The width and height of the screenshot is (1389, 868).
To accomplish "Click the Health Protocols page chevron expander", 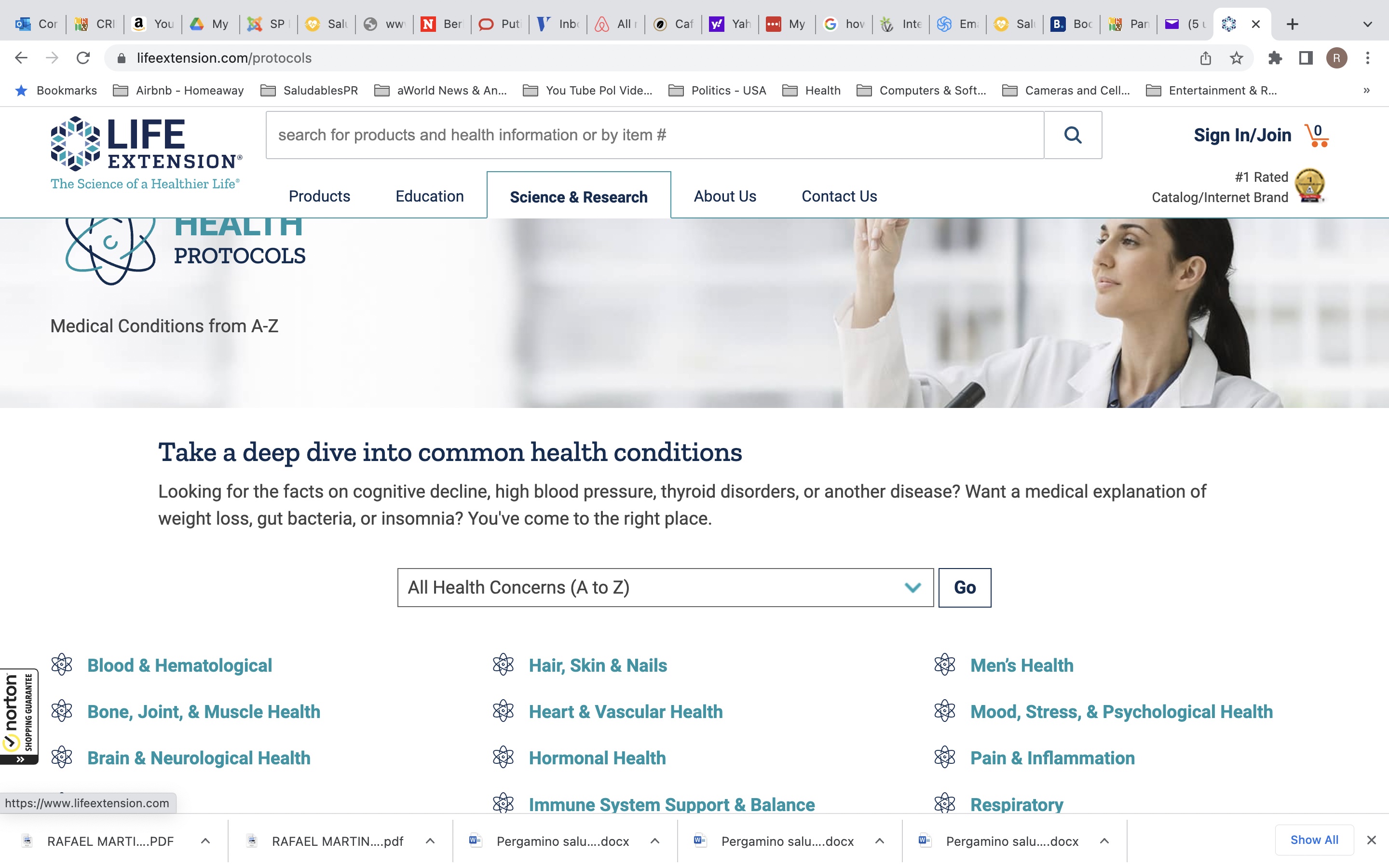I will click(x=913, y=587).
